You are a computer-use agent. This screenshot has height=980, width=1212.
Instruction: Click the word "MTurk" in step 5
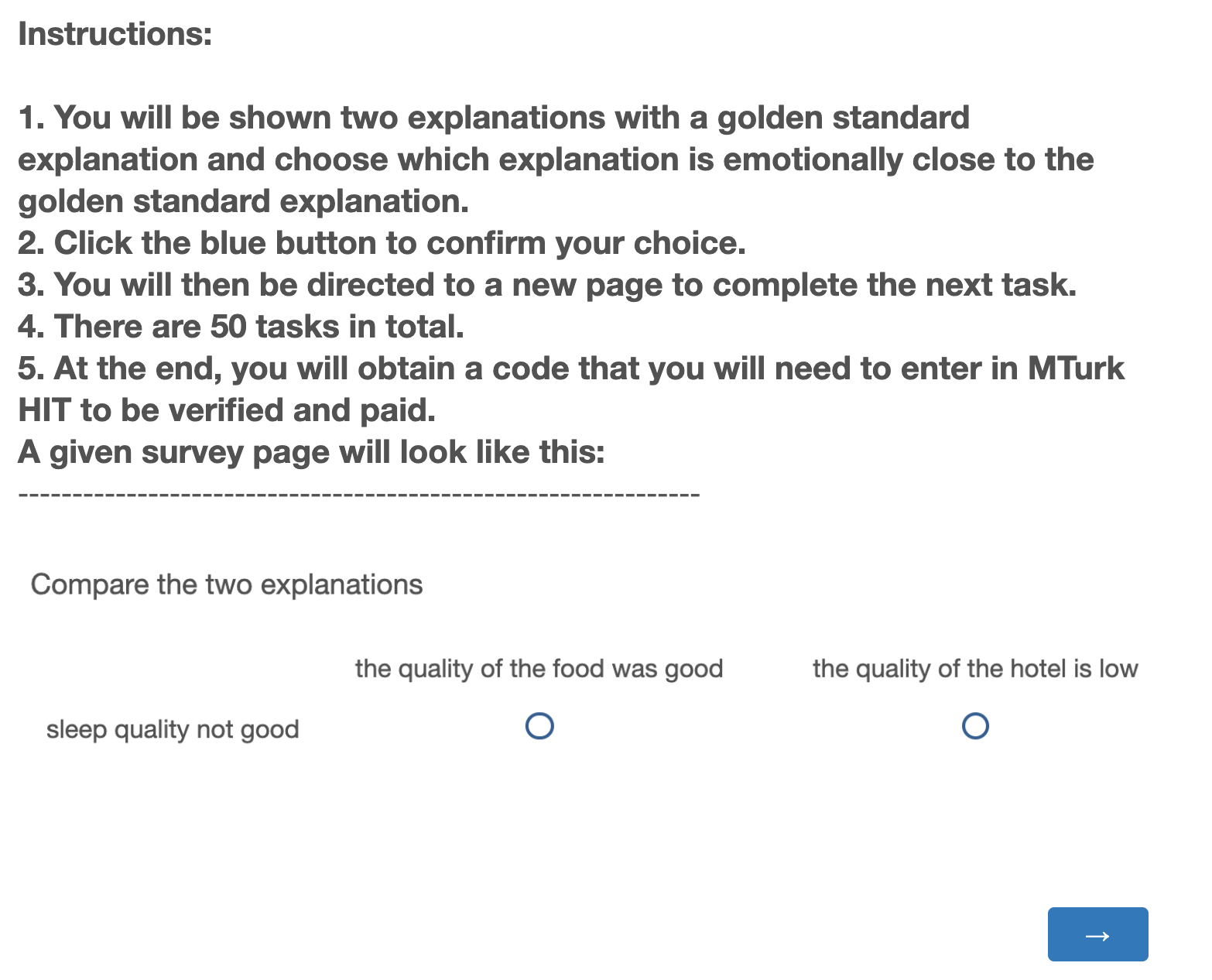tap(1076, 368)
